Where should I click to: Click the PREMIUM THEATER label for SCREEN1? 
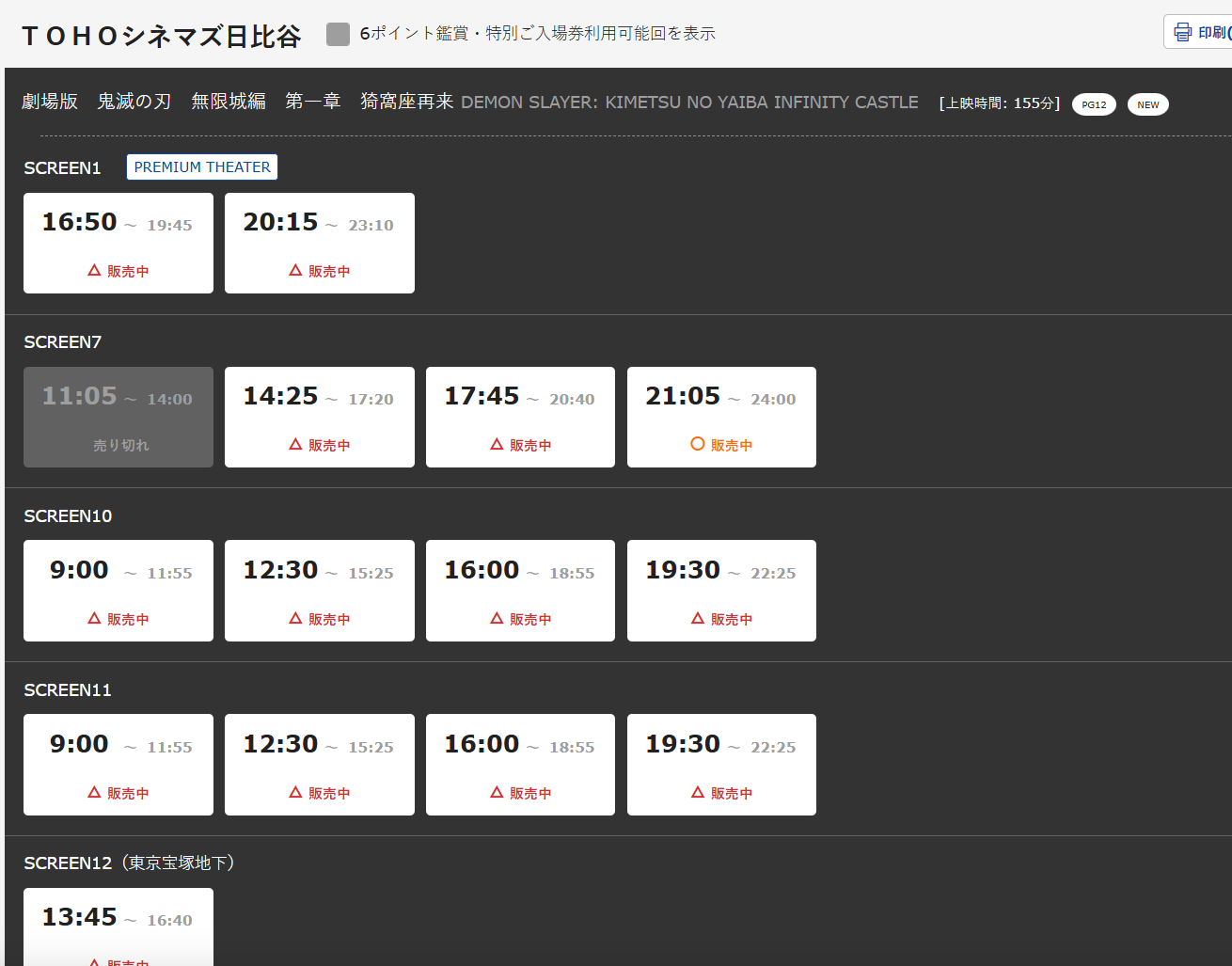coord(202,167)
